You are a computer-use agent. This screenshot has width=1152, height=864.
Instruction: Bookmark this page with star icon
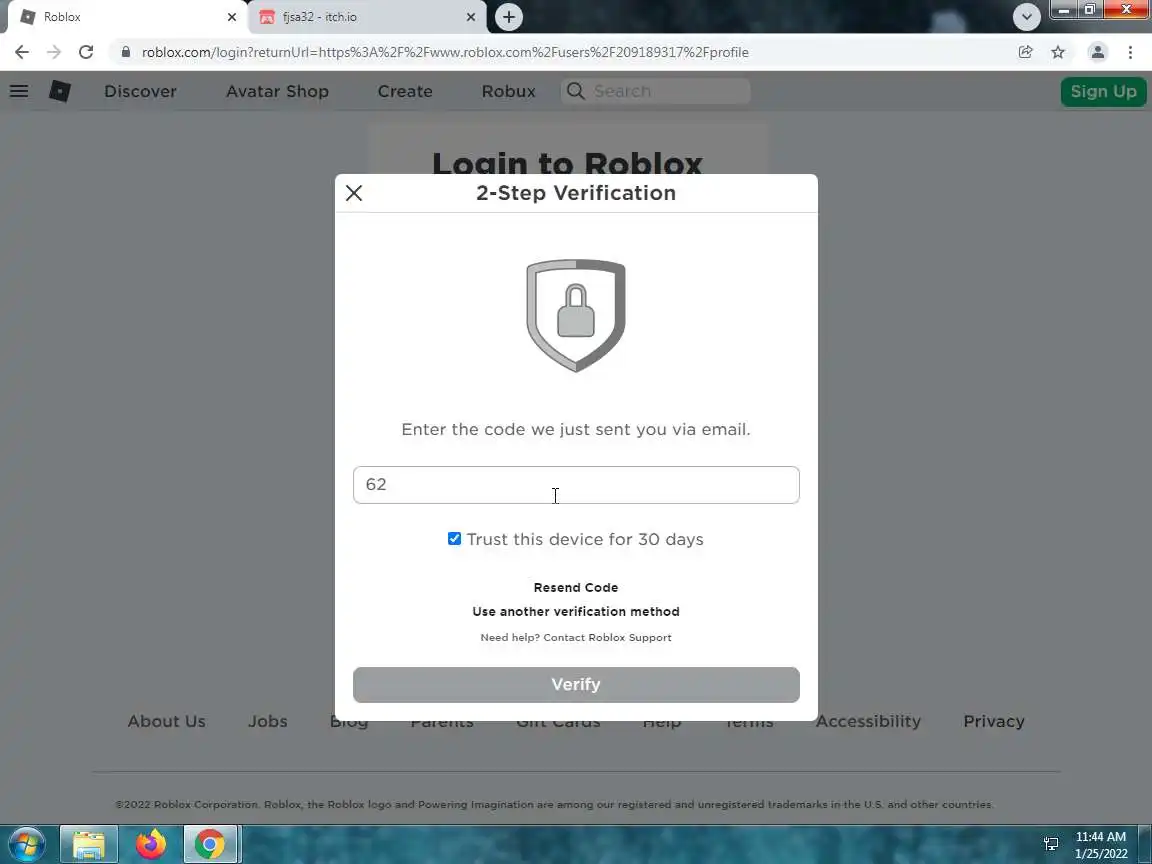(x=1058, y=52)
